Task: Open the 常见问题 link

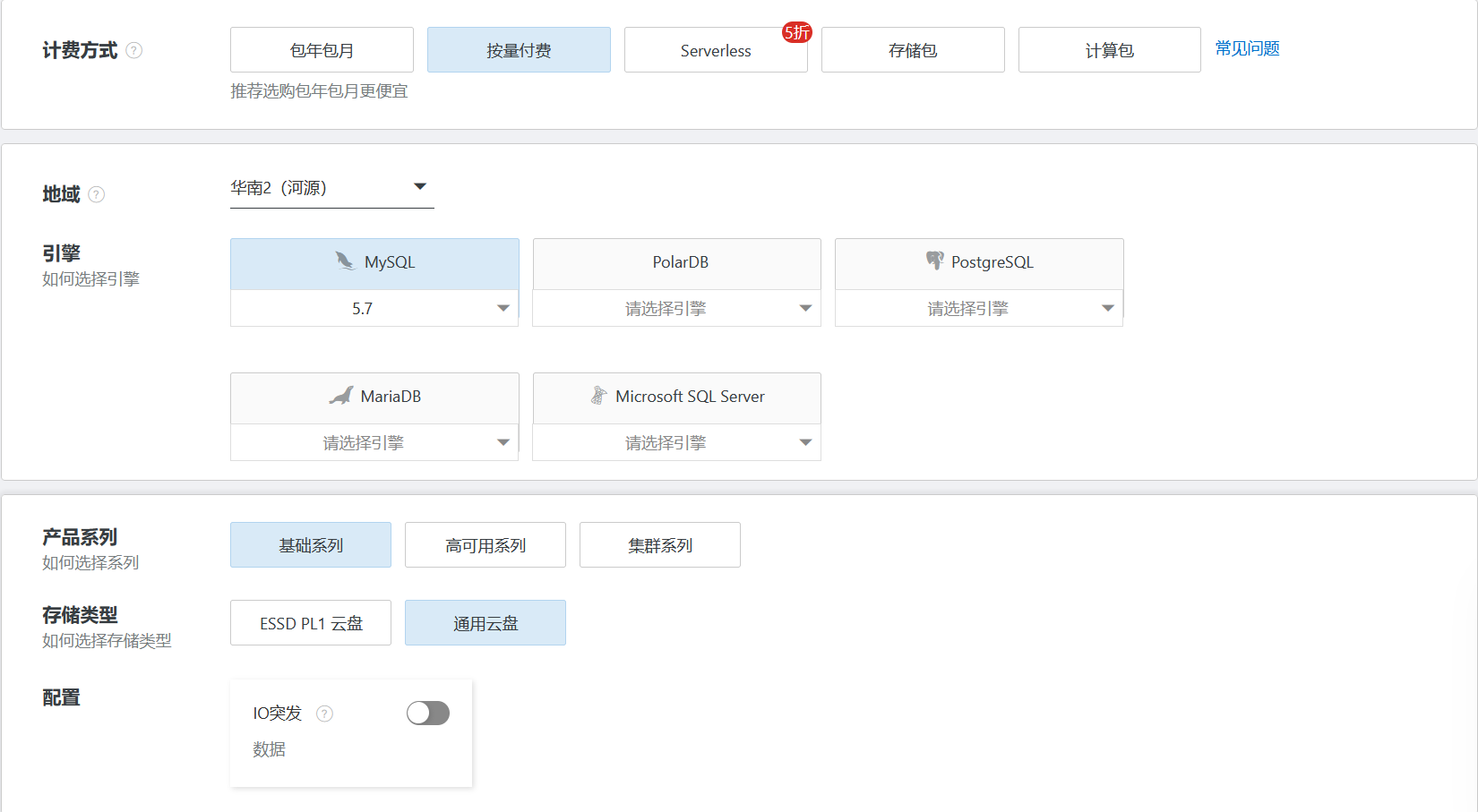Action: tap(1247, 48)
